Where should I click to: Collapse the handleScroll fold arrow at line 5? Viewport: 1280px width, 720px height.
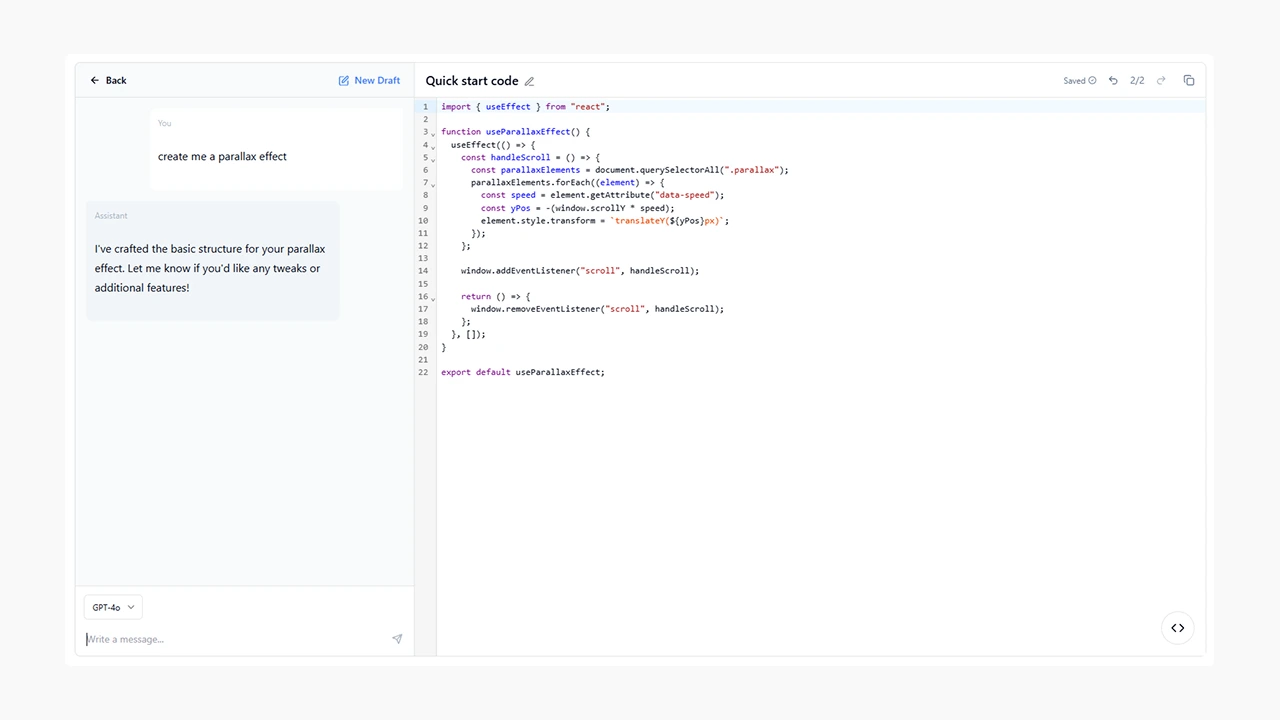433,159
